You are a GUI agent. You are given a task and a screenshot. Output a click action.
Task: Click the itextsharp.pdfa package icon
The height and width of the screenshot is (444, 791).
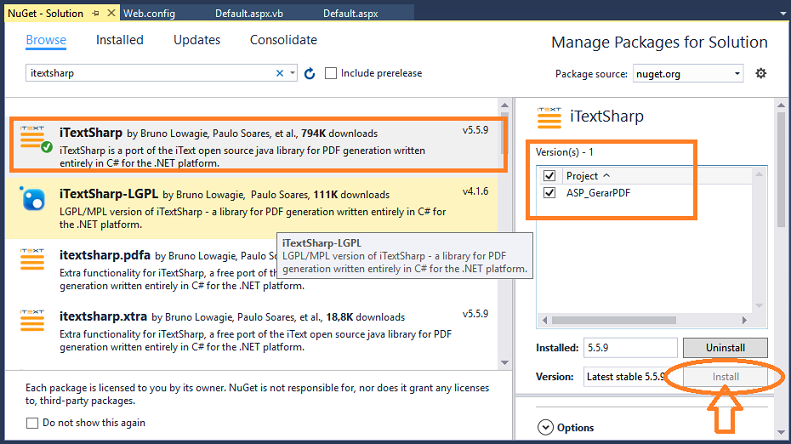tap(32, 259)
